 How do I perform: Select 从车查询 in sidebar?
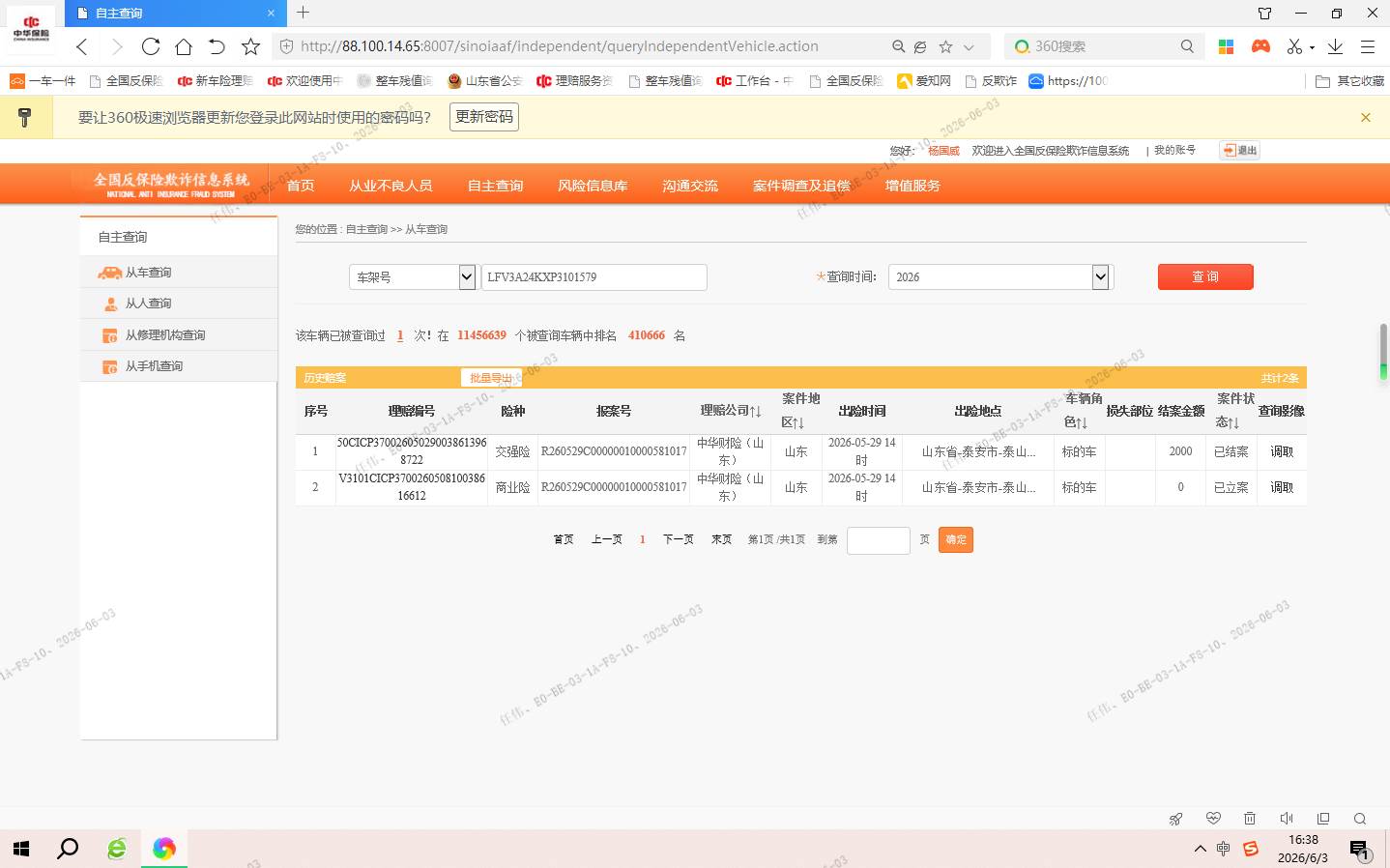179,273
